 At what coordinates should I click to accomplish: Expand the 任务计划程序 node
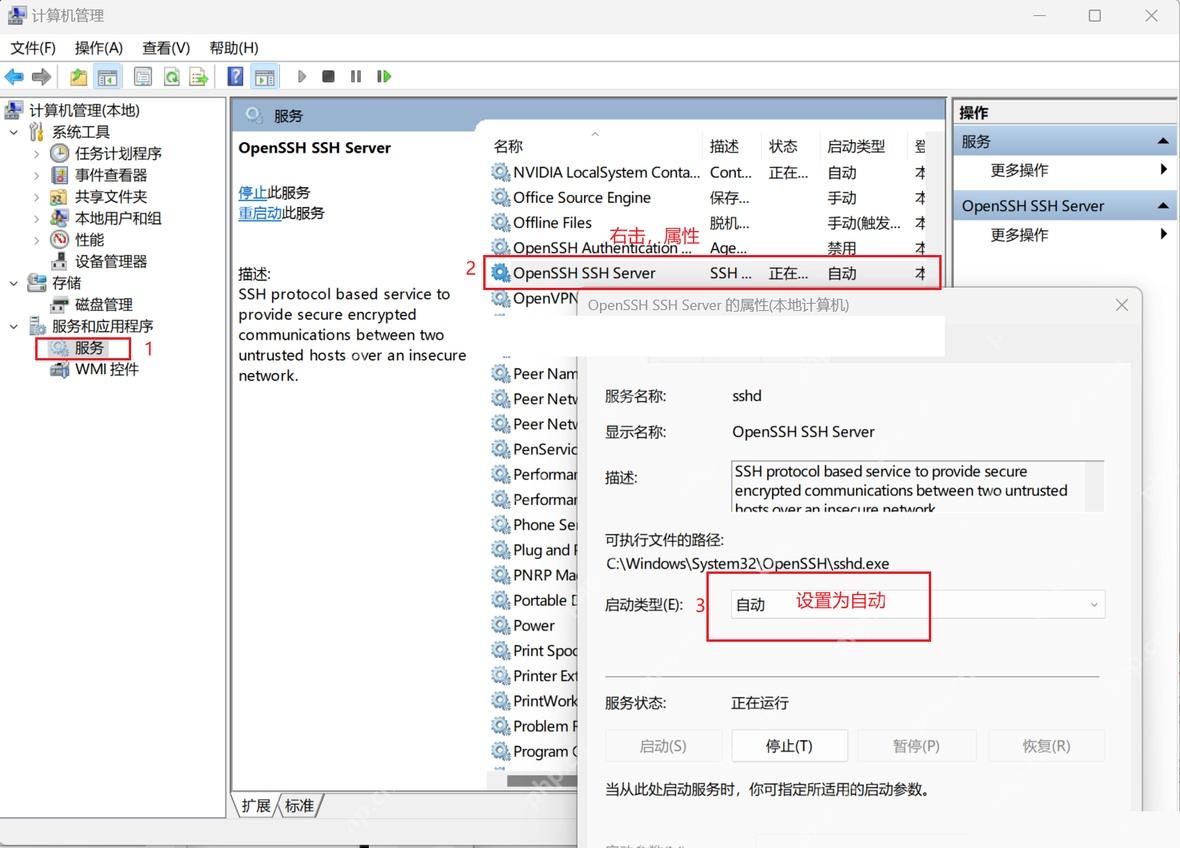(x=36, y=153)
